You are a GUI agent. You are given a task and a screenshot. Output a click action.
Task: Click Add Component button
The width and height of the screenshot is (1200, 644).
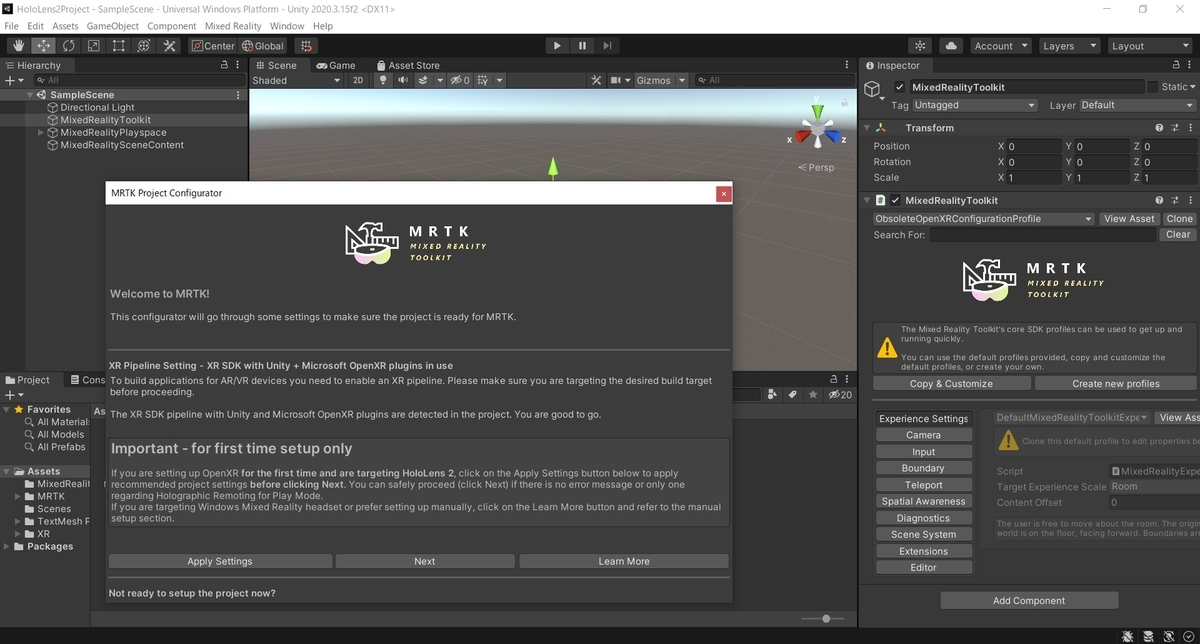pos(1029,600)
